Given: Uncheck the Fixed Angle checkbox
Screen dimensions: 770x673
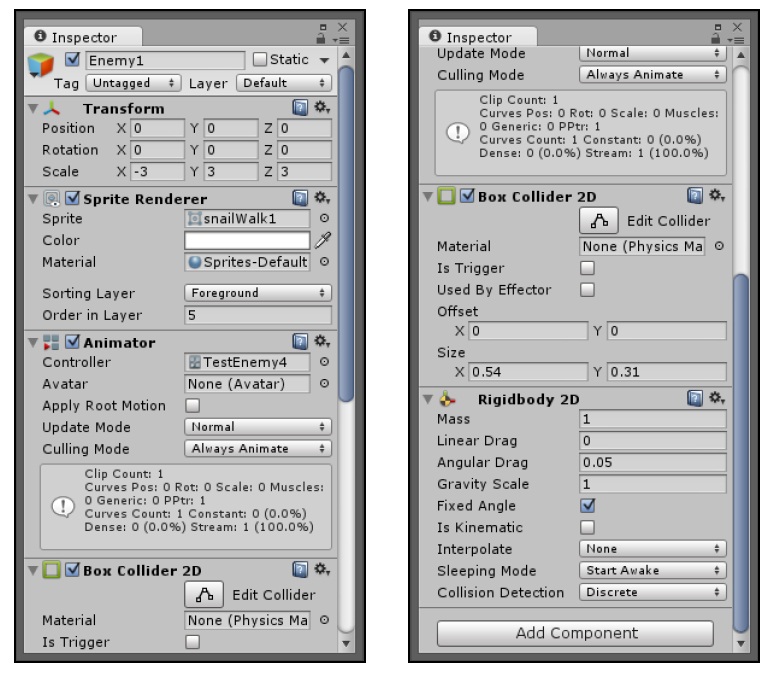Looking at the screenshot, I should [587, 505].
